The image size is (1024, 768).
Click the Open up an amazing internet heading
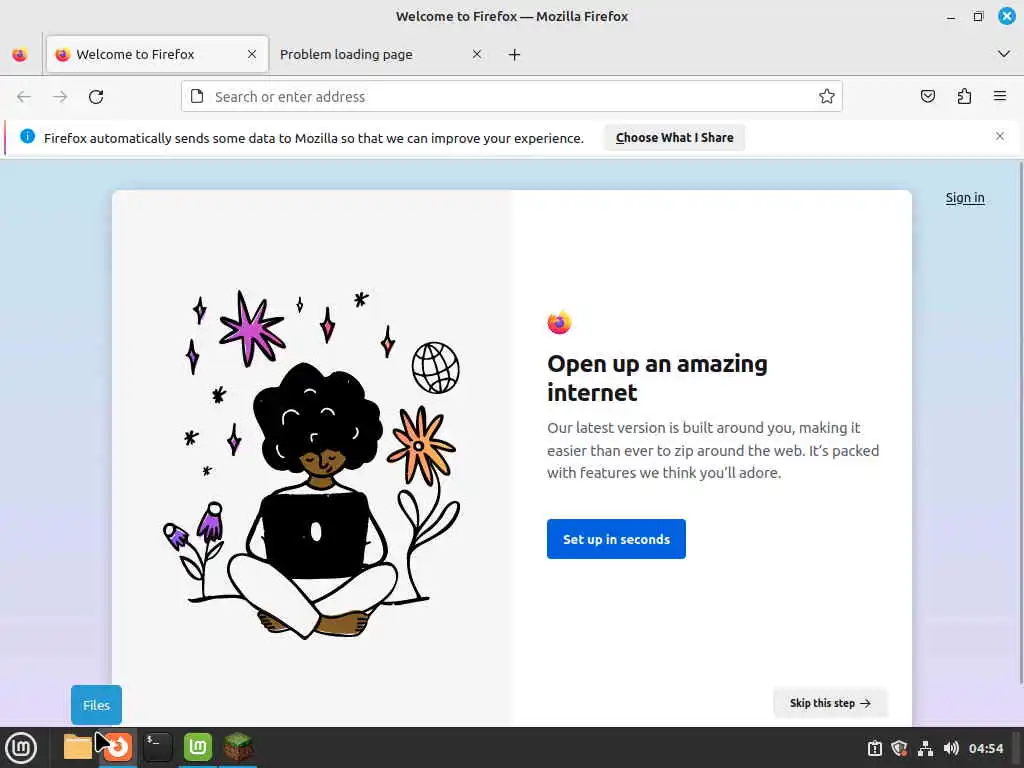[x=657, y=378]
